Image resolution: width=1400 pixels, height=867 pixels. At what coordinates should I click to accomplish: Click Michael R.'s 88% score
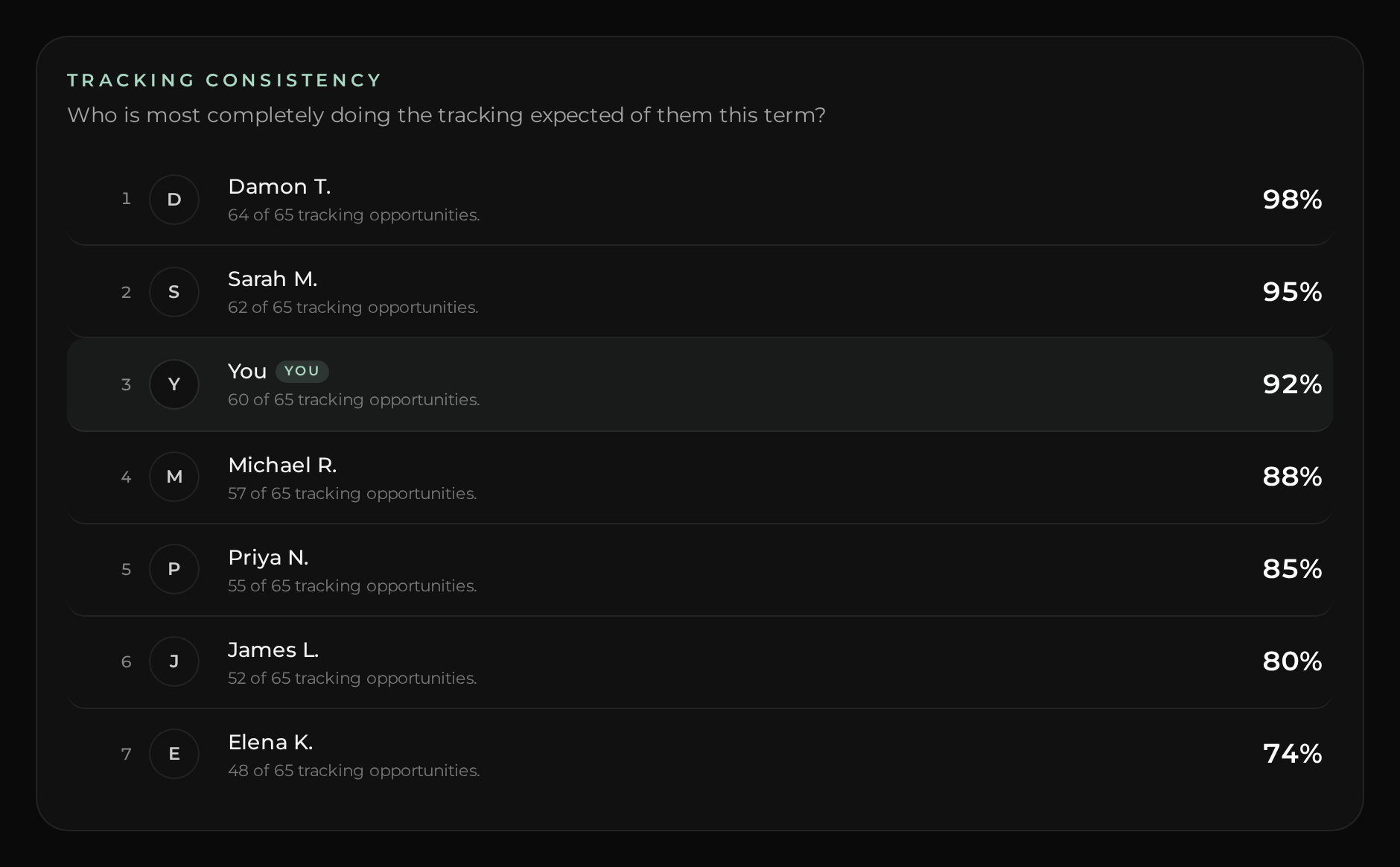click(x=1292, y=477)
